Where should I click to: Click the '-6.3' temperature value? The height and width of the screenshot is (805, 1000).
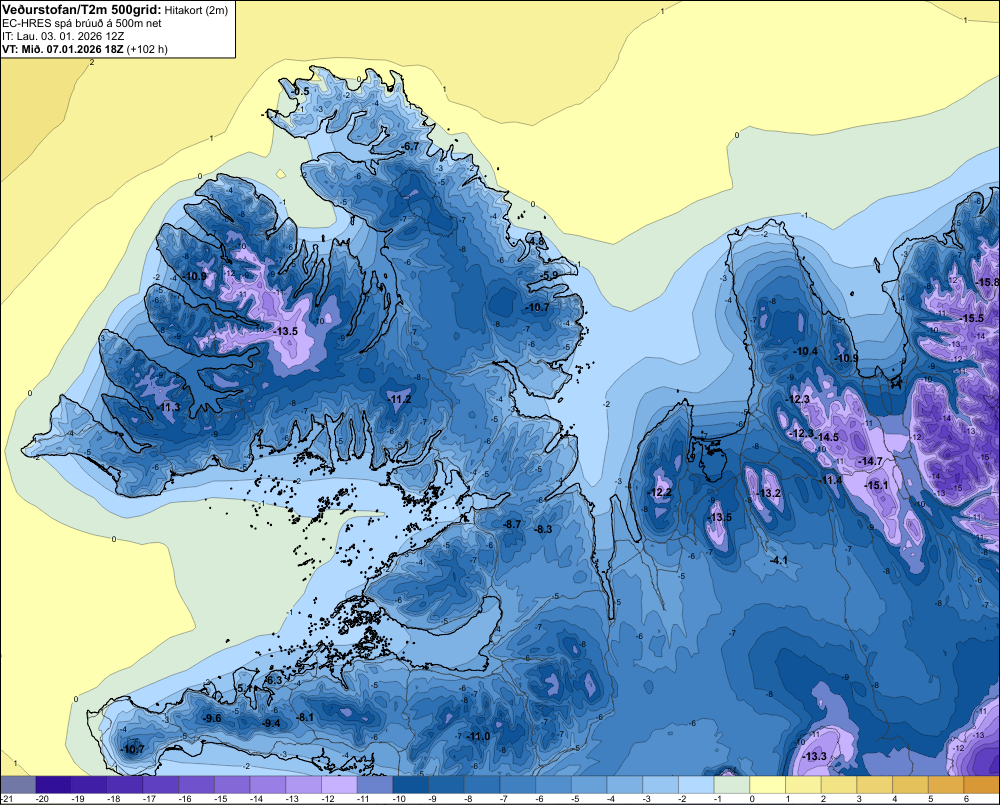click(273, 681)
